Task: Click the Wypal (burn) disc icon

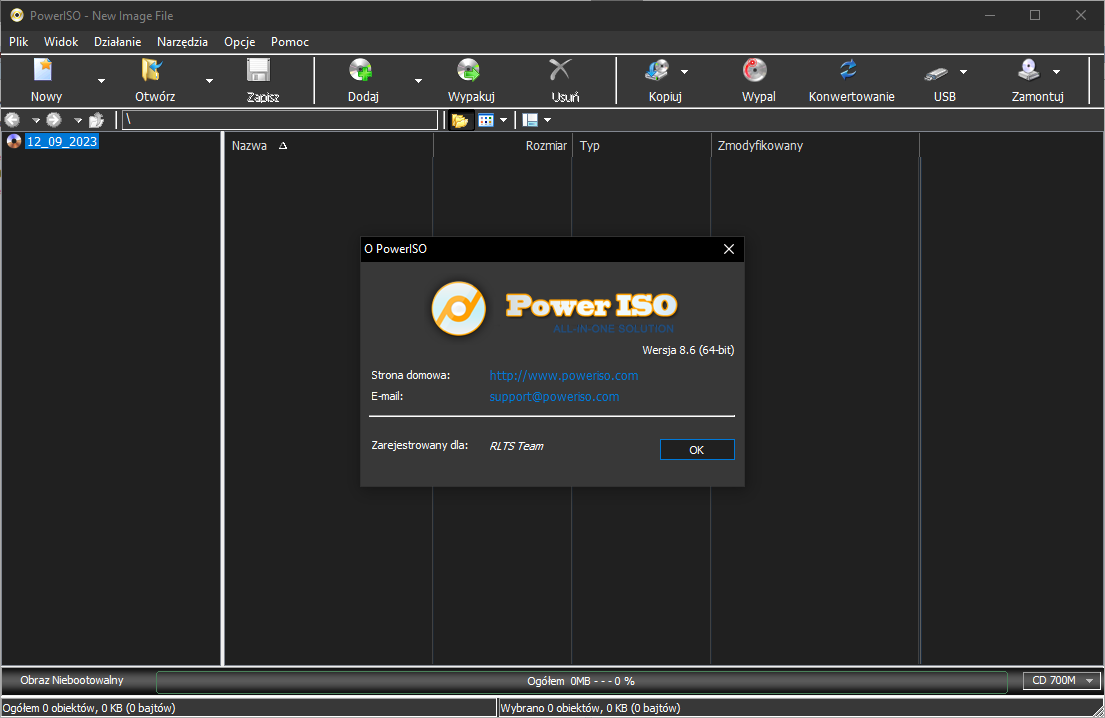Action: (x=755, y=70)
